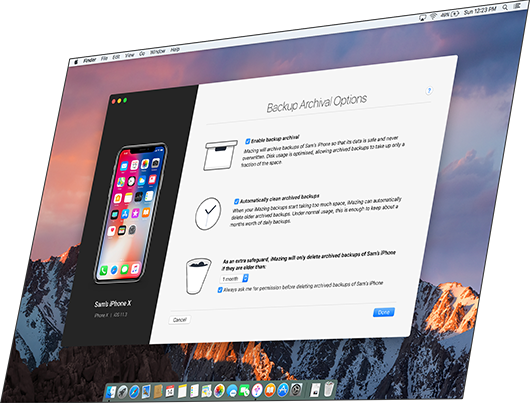
Task: Launch Safari from the Dock
Action: [x=134, y=392]
